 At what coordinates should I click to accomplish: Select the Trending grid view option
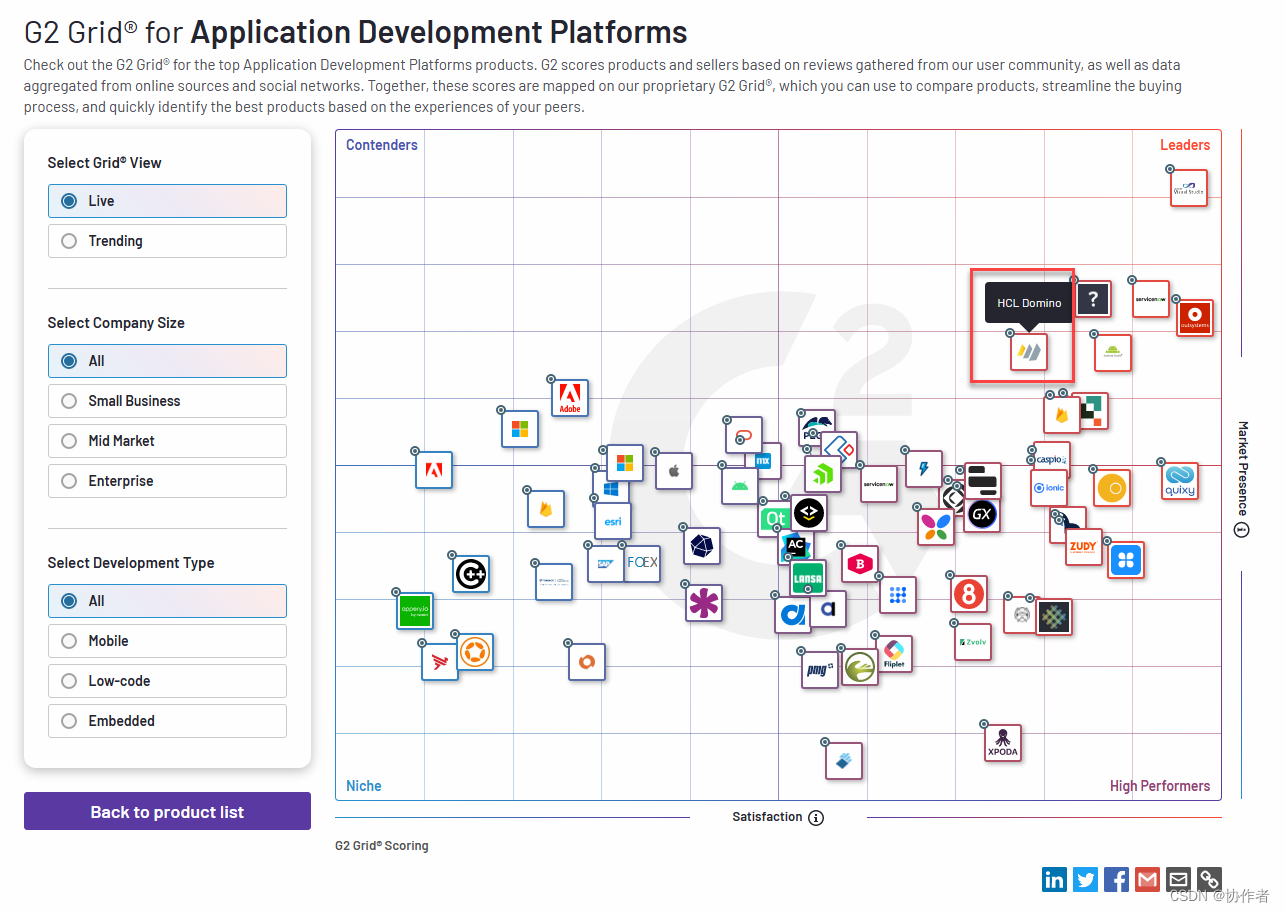167,241
